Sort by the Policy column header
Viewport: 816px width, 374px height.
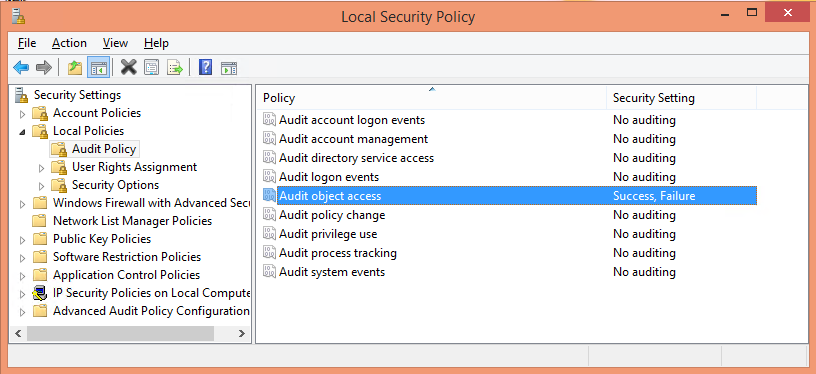pyautogui.click(x=431, y=98)
